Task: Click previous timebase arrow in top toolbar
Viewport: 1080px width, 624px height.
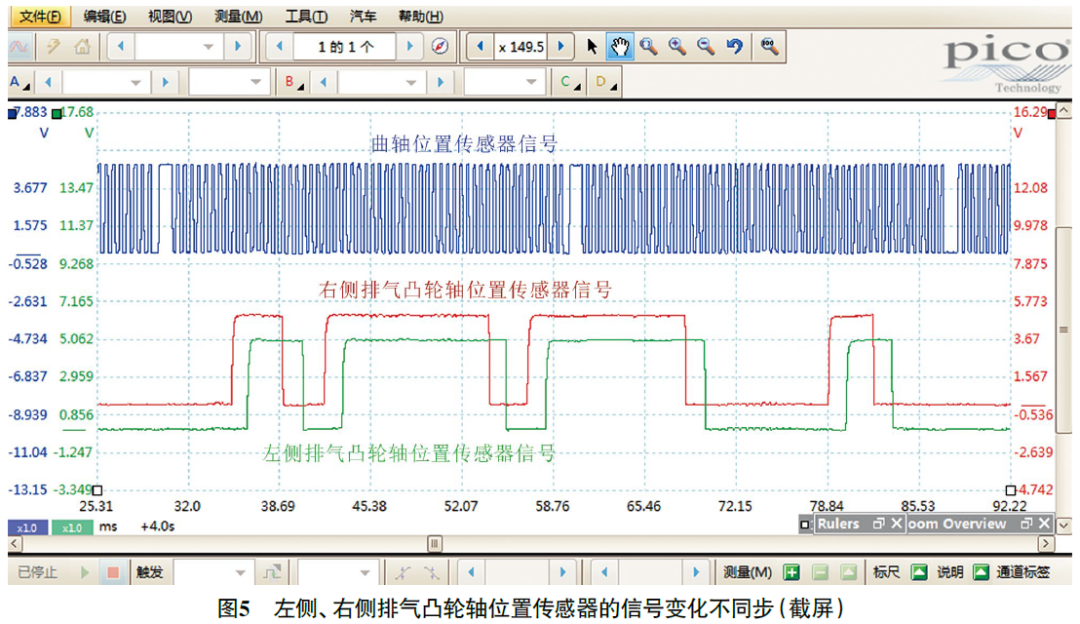Action: (x=121, y=47)
